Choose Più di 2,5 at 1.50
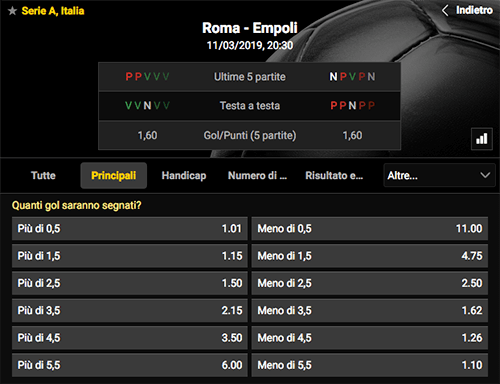Screen dimensions: 500x384 click(x=130, y=283)
